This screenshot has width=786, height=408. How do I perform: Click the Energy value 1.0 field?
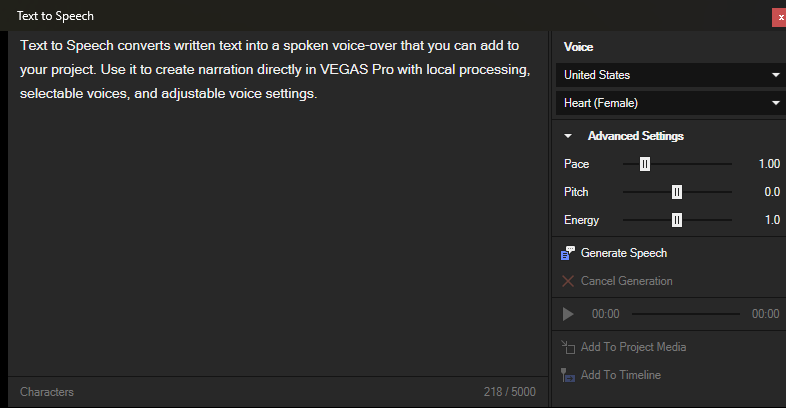click(x=771, y=220)
